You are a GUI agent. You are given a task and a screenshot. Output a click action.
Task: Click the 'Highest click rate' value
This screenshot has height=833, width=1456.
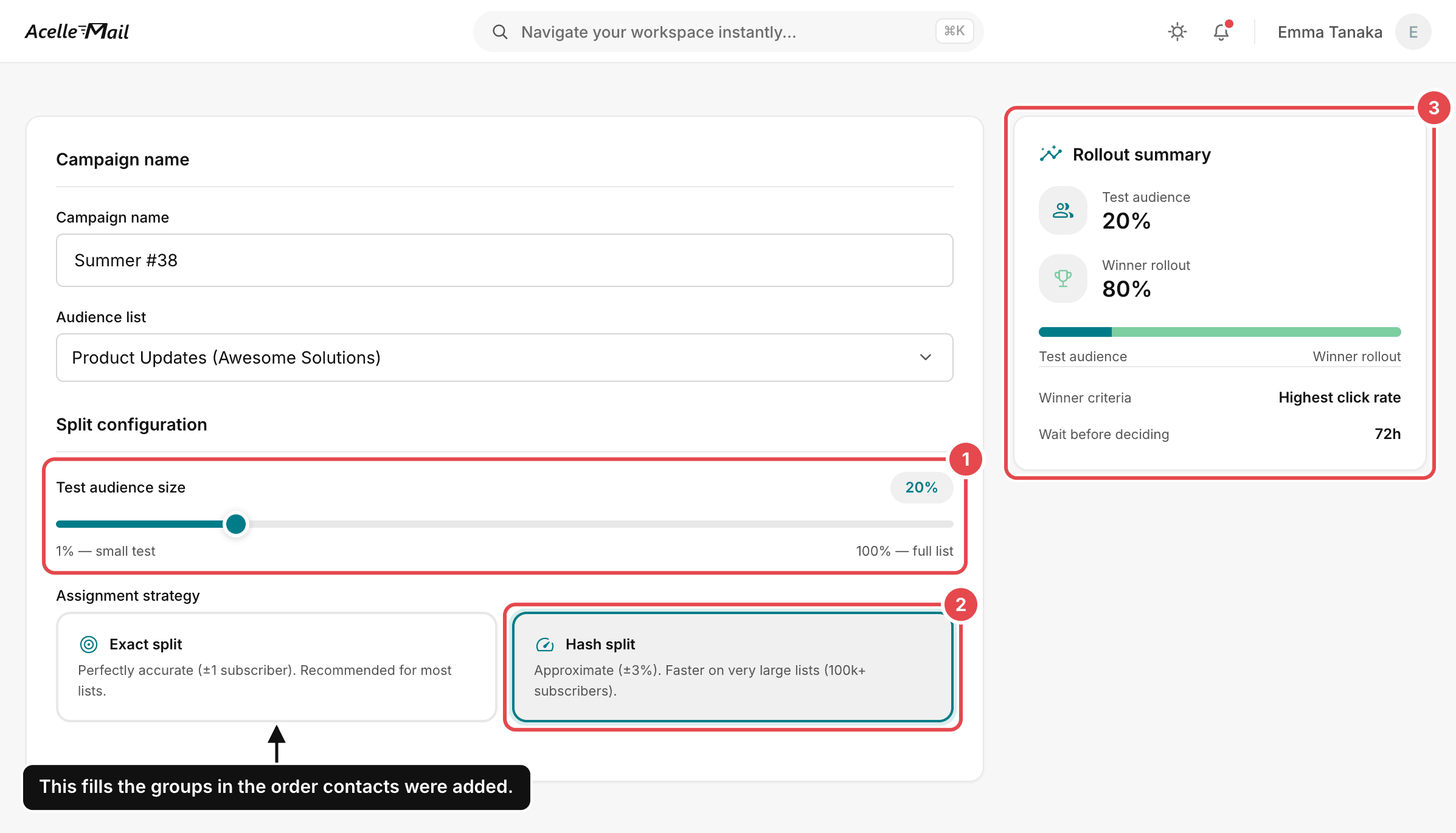click(x=1339, y=398)
